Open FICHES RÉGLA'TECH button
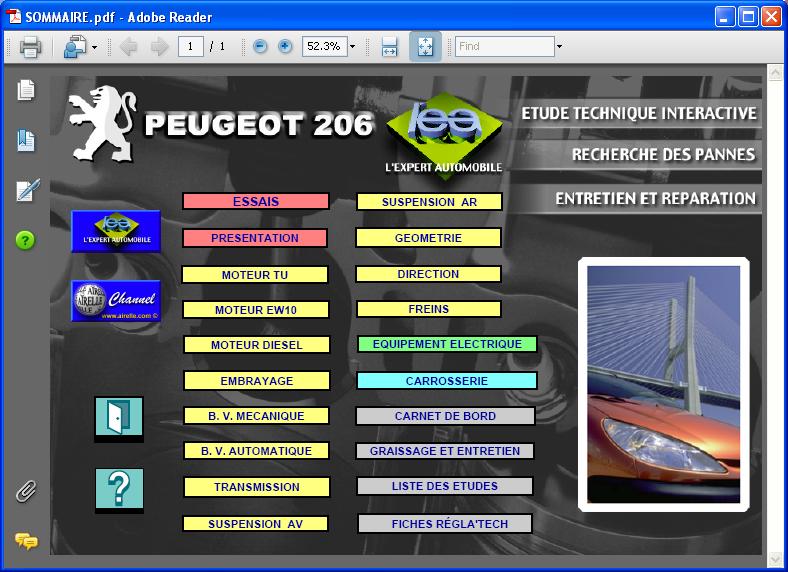 click(x=445, y=523)
